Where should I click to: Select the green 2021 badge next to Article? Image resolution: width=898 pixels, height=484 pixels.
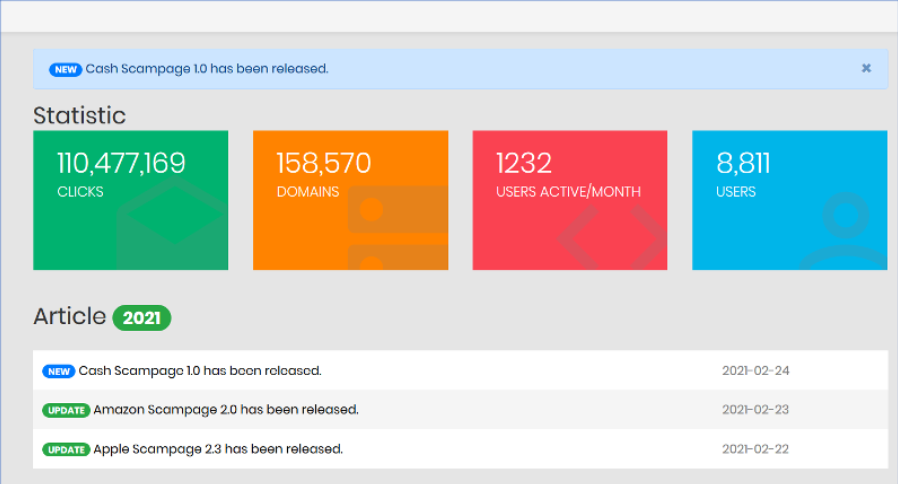pyautogui.click(x=141, y=318)
